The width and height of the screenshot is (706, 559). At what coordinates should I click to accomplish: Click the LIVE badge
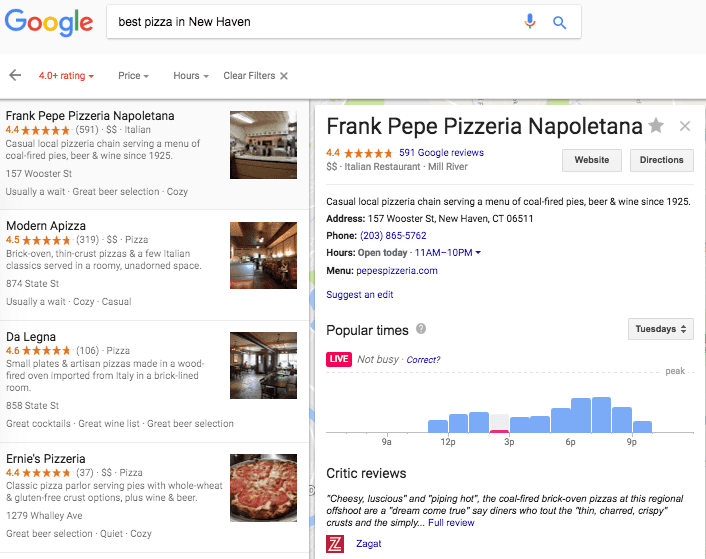point(339,359)
